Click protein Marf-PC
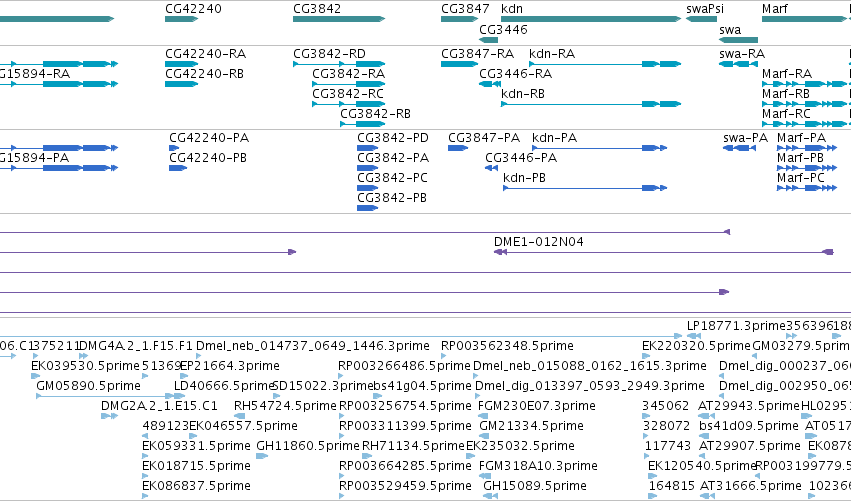Viewport: 851px width, 501px height. point(801,178)
